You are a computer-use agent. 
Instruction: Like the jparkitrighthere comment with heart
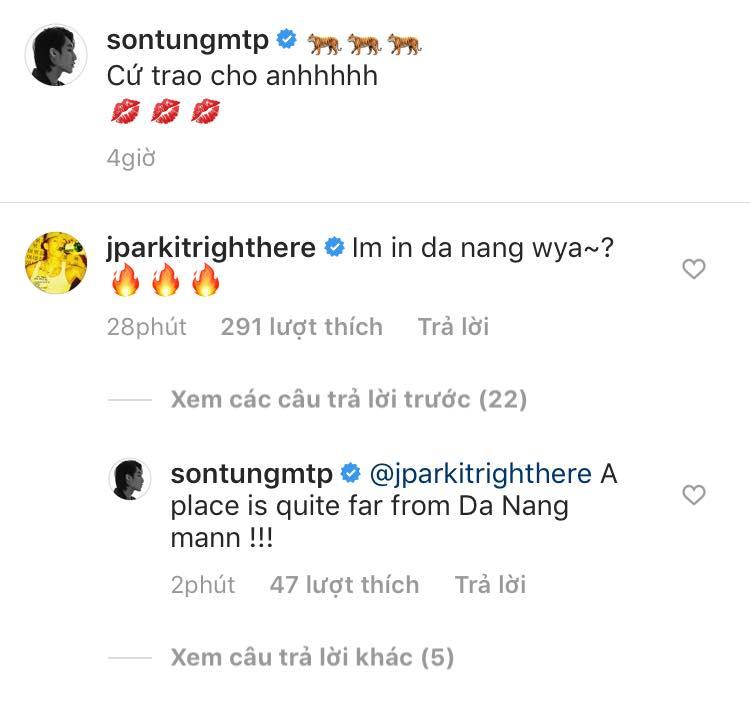click(x=693, y=268)
